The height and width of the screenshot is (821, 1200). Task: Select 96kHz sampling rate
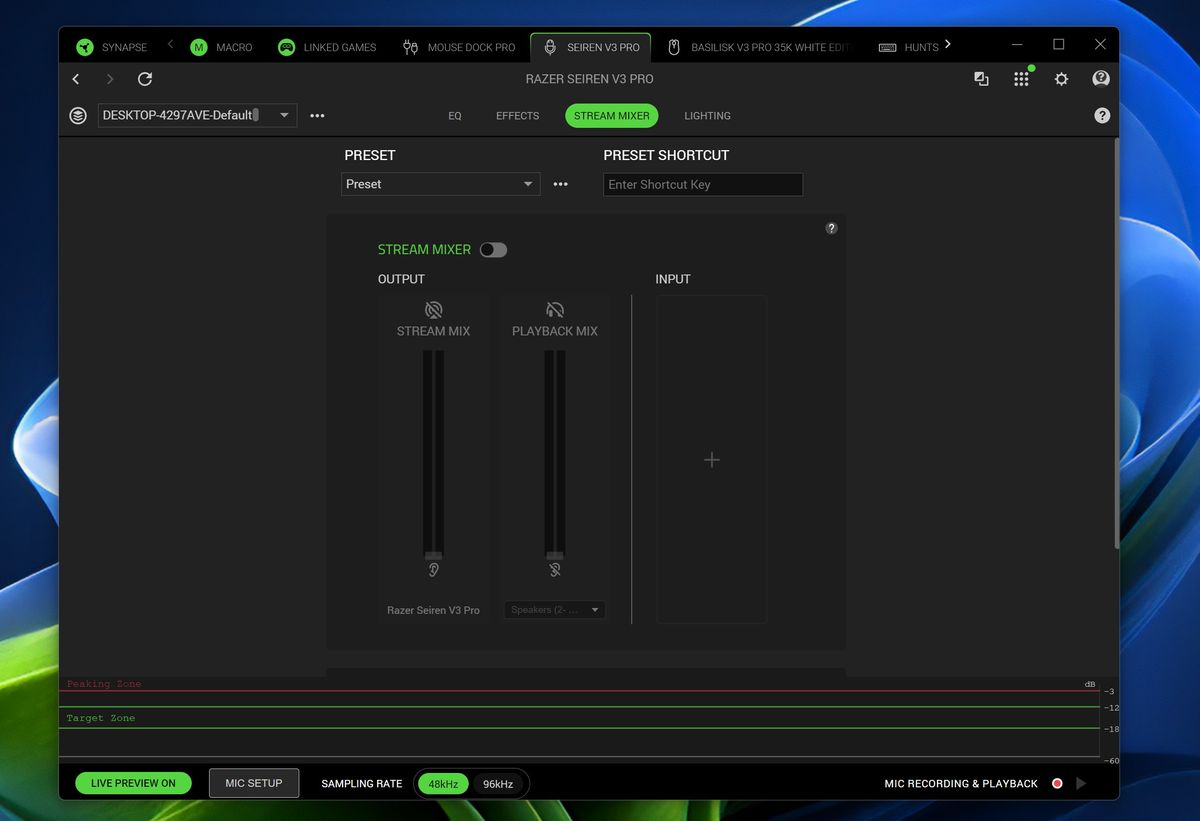pos(498,784)
